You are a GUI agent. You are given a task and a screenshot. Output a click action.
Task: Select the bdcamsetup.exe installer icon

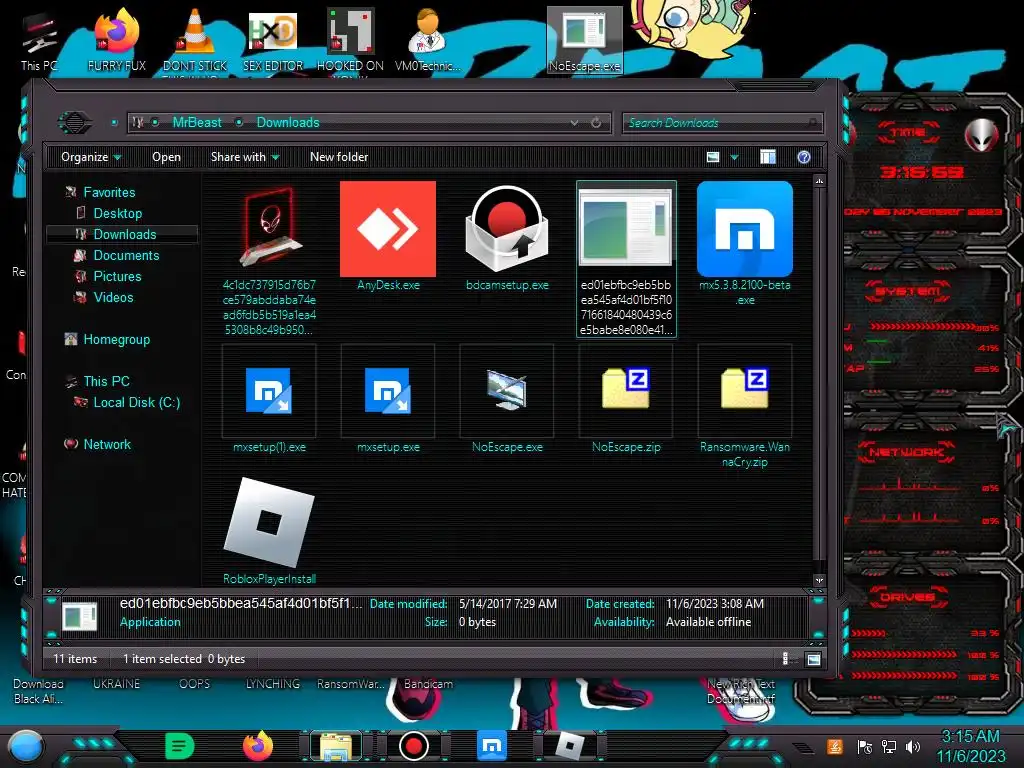click(507, 229)
